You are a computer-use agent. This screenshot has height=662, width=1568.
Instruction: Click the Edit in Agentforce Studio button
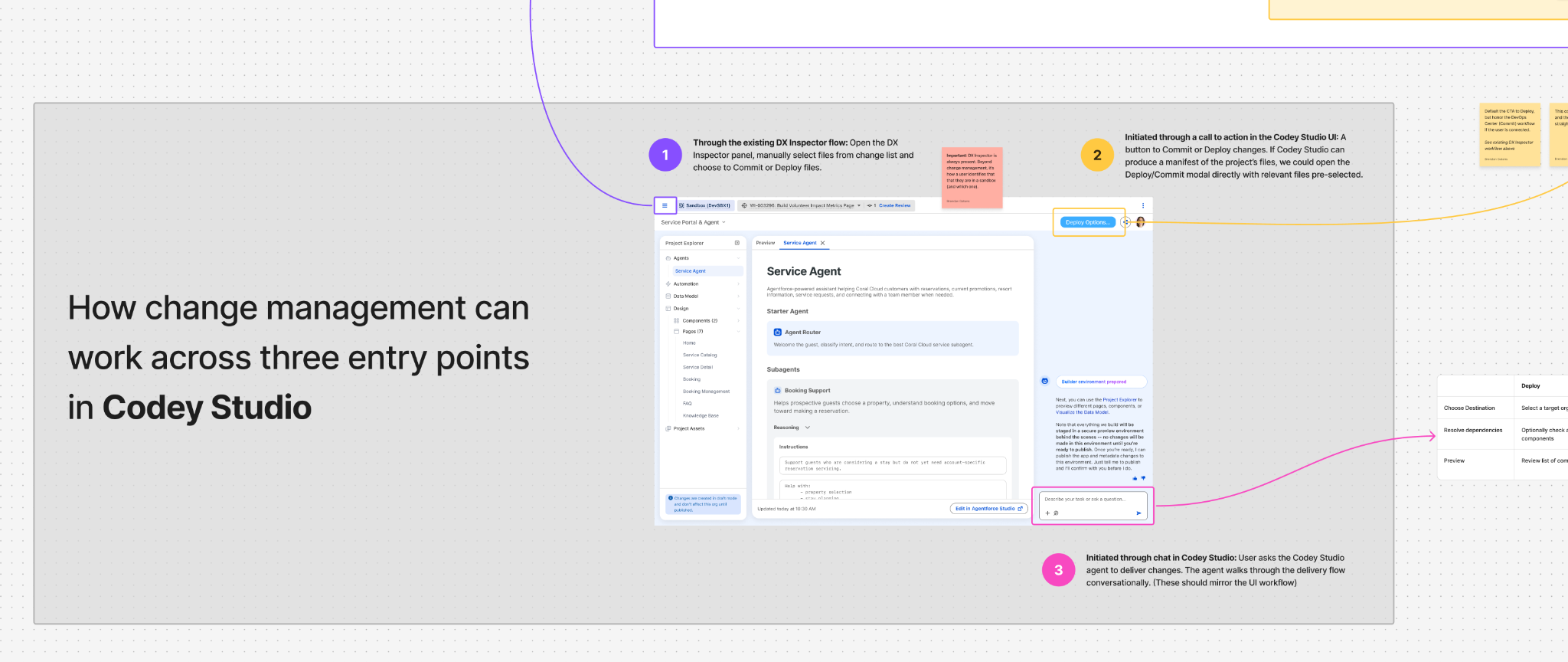[x=988, y=509]
